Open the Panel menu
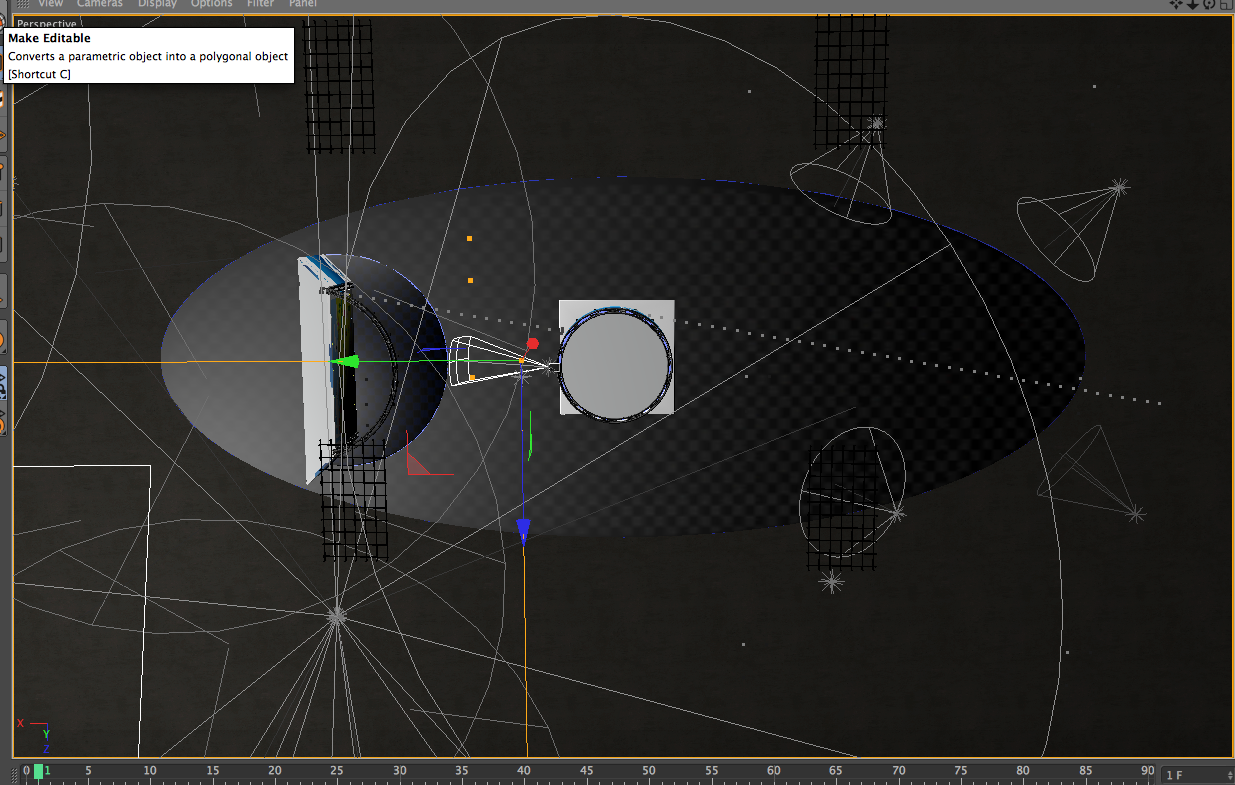Screen dimensions: 1235x785 [302, 4]
